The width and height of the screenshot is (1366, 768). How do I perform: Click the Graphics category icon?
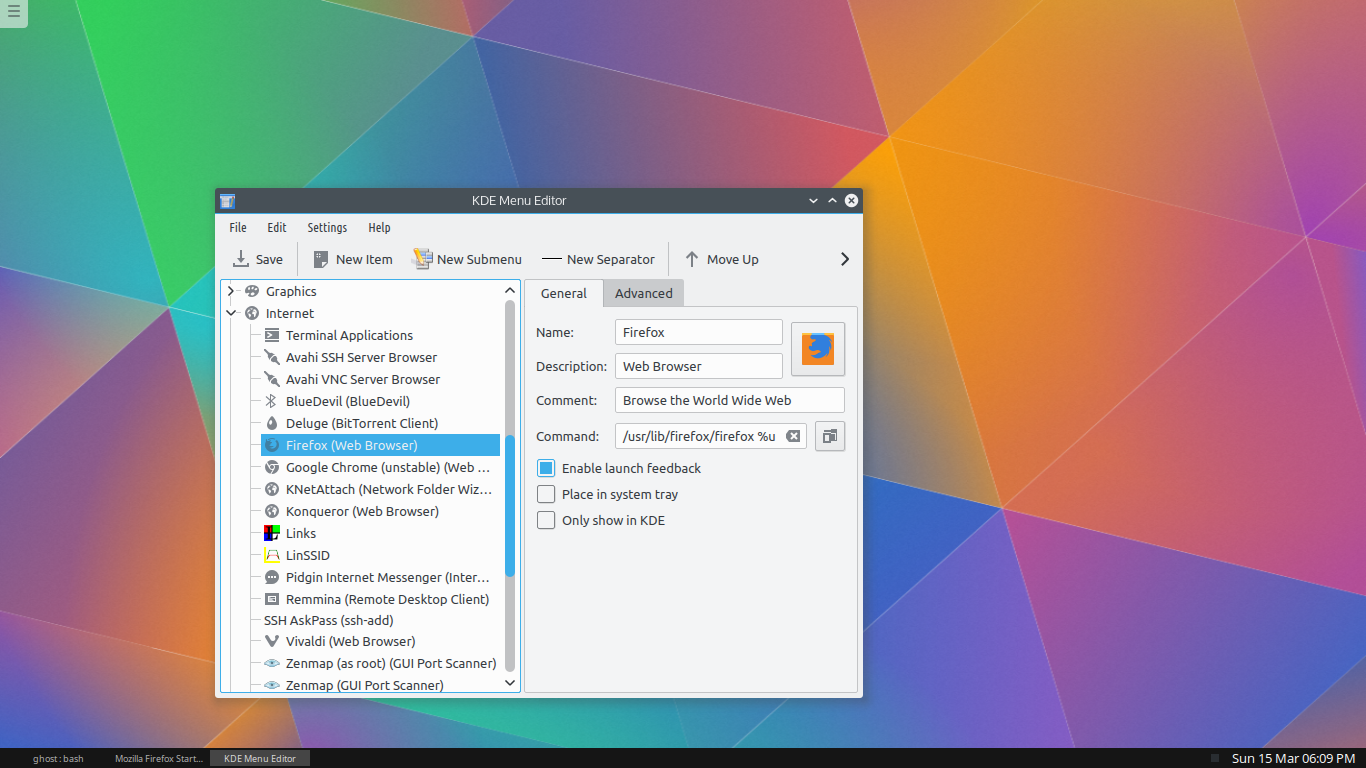[x=251, y=291]
